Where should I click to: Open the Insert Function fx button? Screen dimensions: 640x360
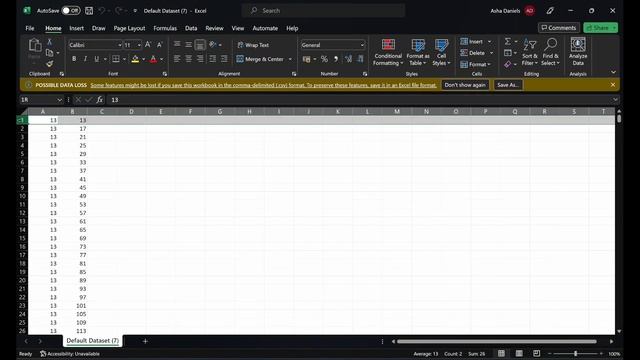click(x=100, y=100)
